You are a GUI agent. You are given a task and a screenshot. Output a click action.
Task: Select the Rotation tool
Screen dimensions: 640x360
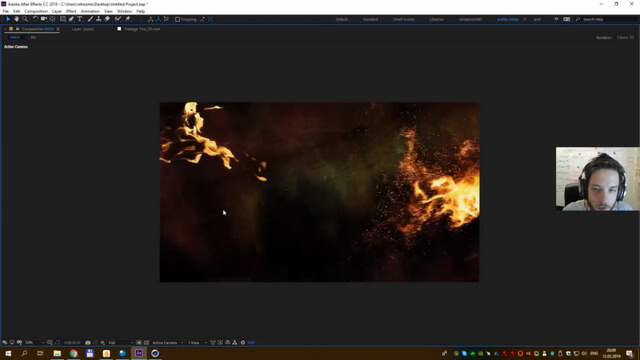tap(35, 19)
